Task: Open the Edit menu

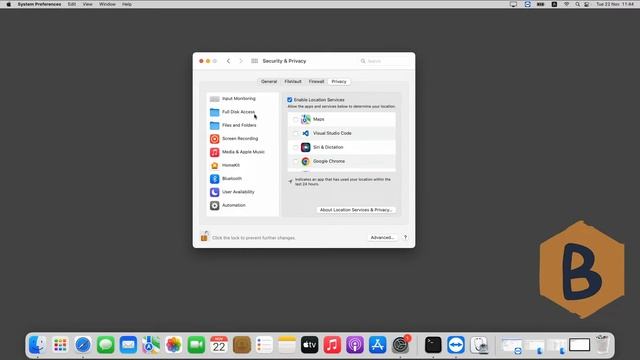Action: (72, 4)
